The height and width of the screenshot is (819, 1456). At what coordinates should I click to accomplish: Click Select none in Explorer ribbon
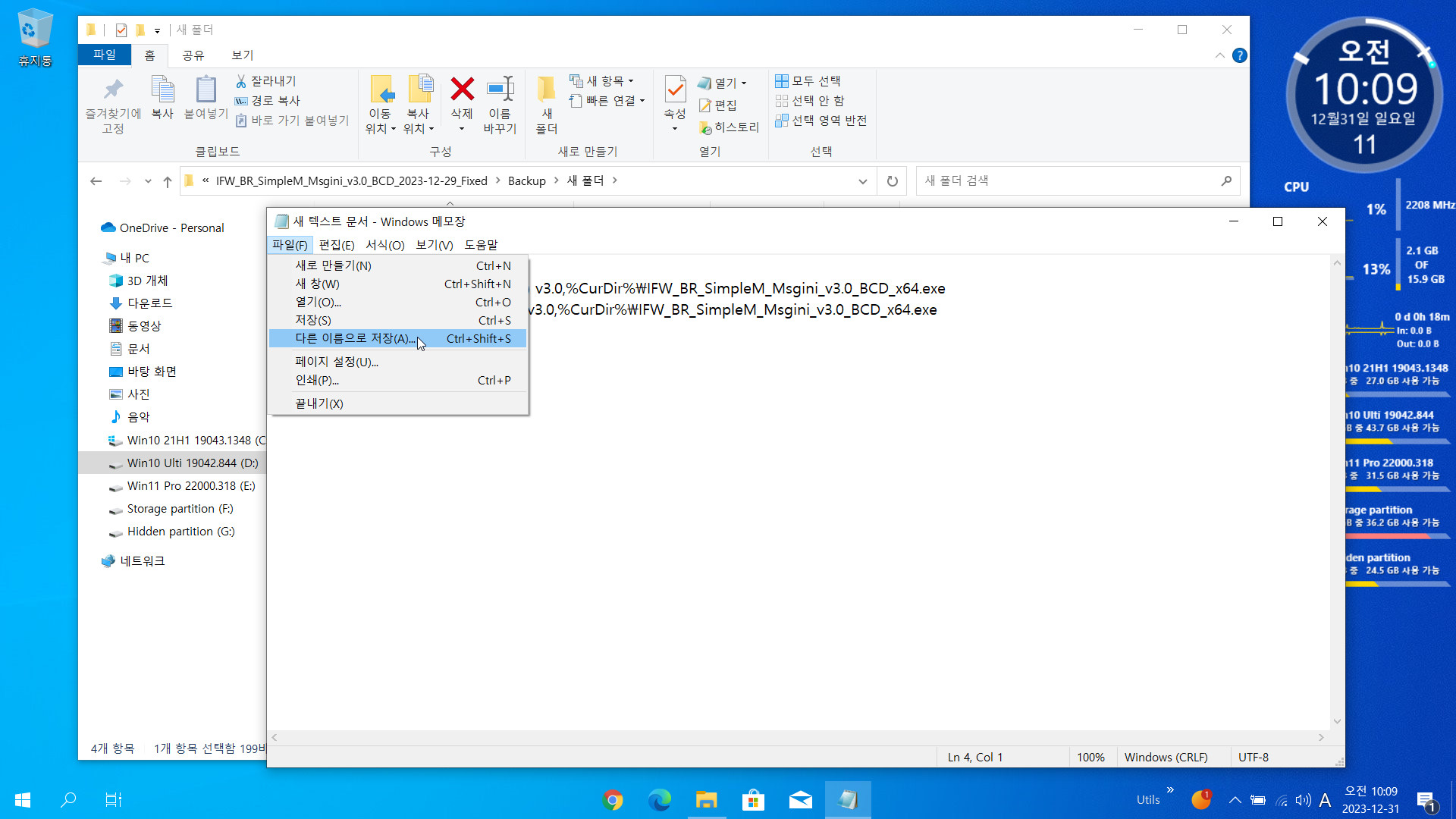[810, 101]
